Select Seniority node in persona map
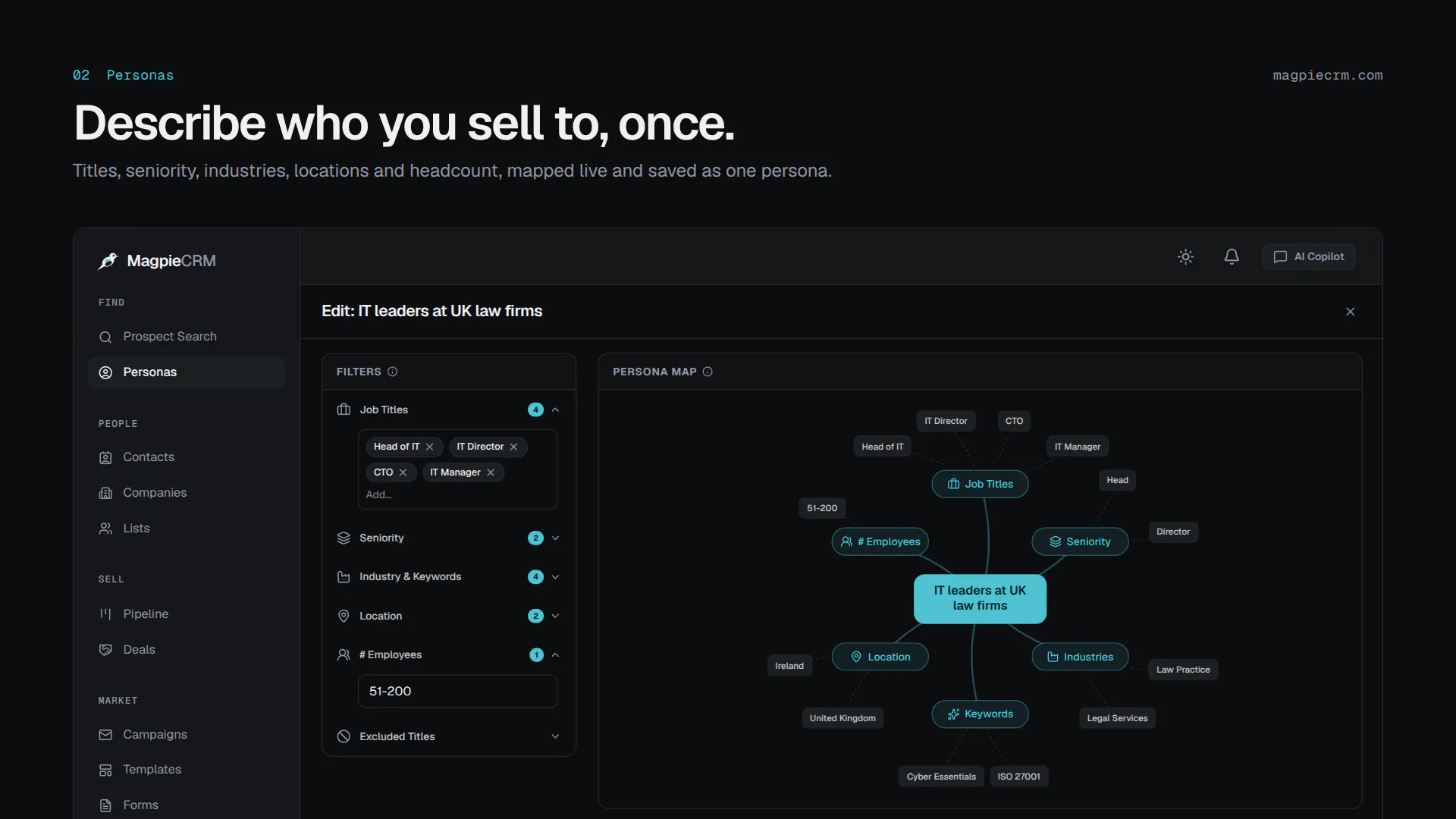Image resolution: width=1456 pixels, height=819 pixels. pyautogui.click(x=1080, y=541)
